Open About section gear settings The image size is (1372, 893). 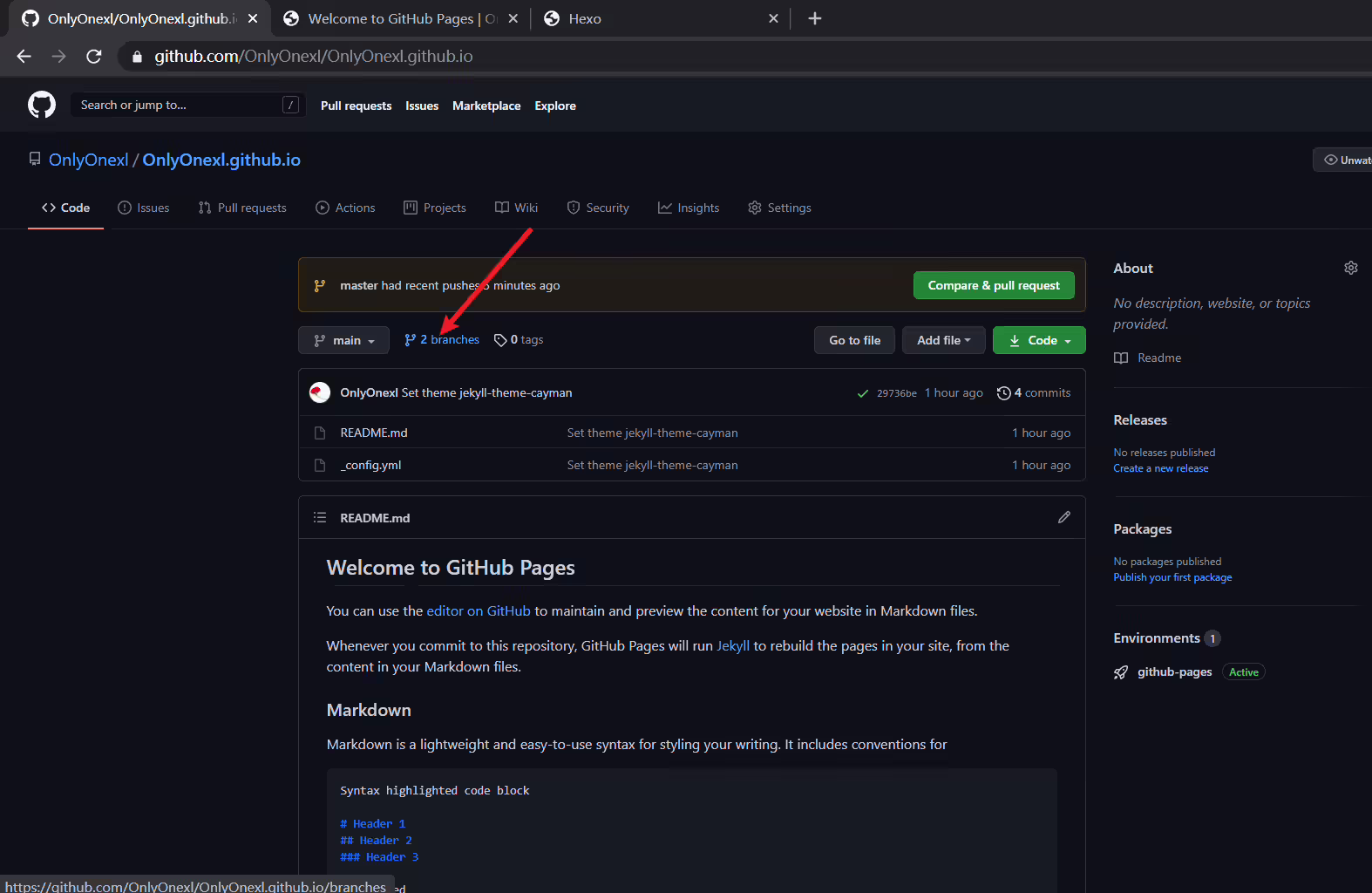pos(1350,268)
